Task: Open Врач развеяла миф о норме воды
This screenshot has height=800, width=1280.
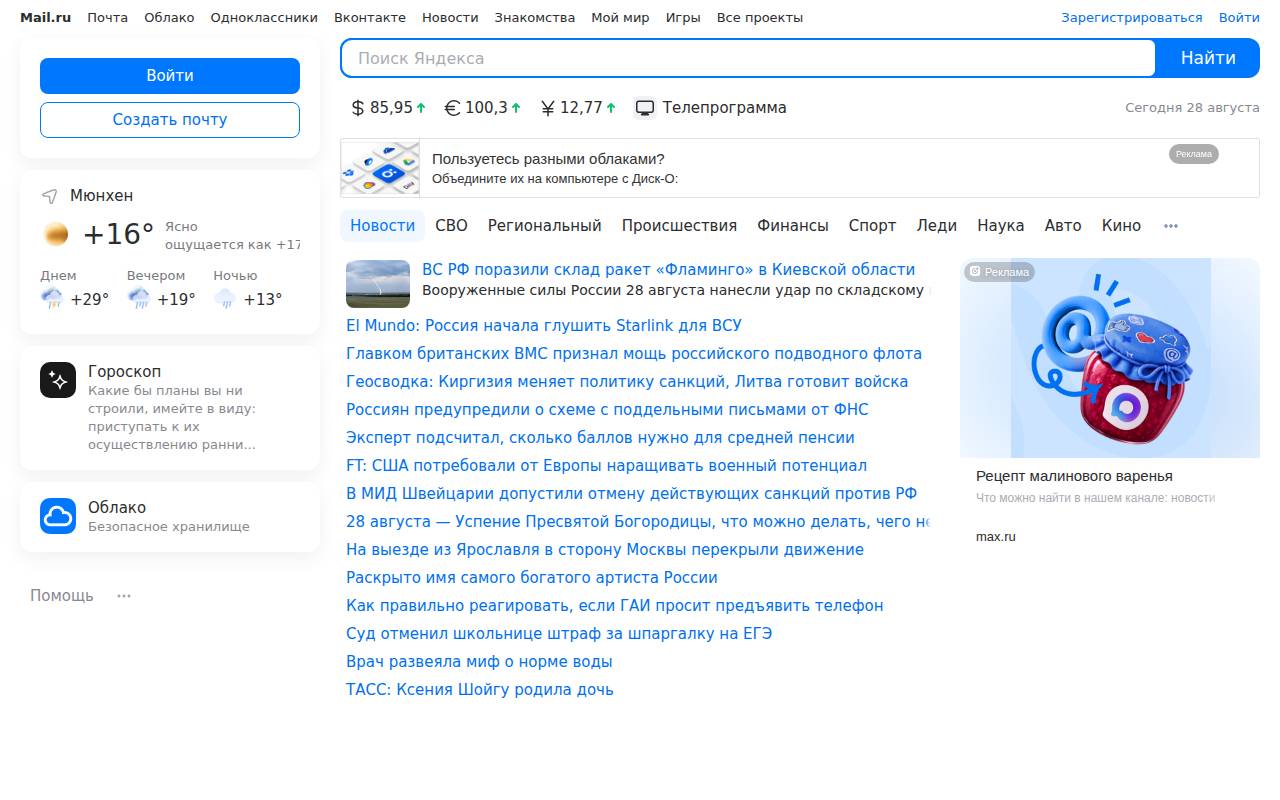Action: tap(479, 662)
